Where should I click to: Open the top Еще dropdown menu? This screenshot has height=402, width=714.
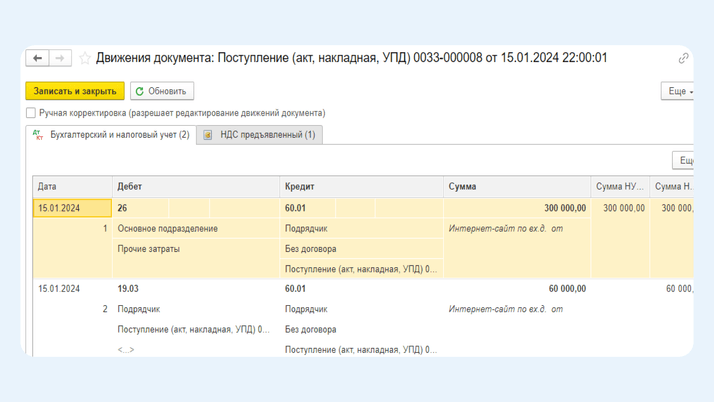678,91
